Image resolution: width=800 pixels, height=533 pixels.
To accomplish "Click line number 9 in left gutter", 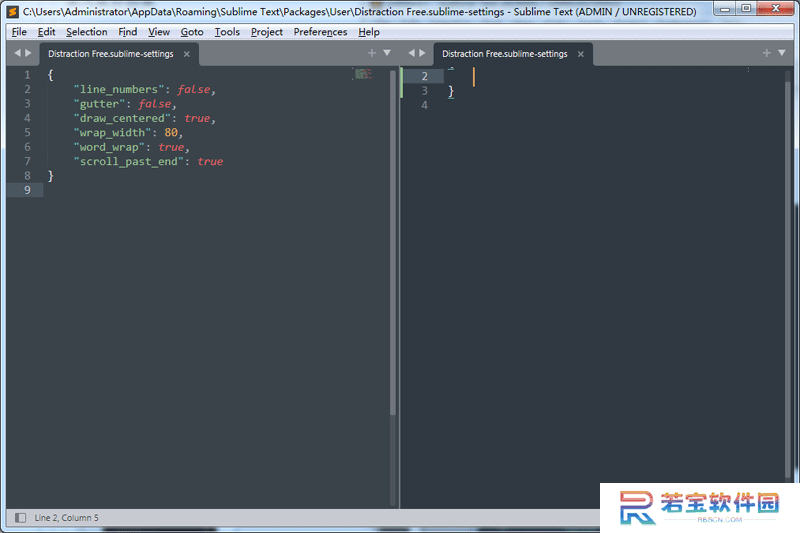I will tap(27, 190).
